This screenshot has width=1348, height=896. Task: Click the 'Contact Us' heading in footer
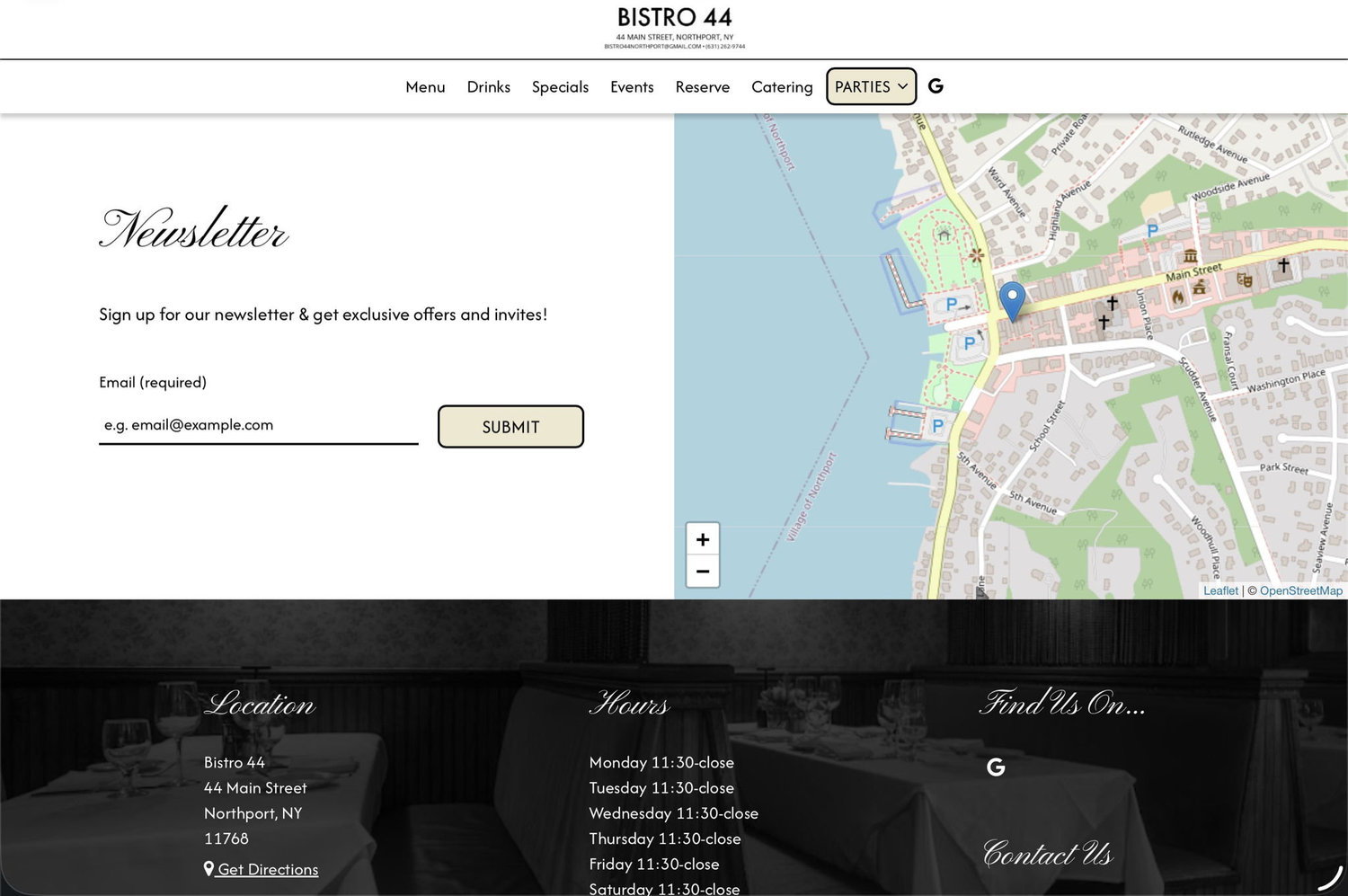pos(1048,854)
